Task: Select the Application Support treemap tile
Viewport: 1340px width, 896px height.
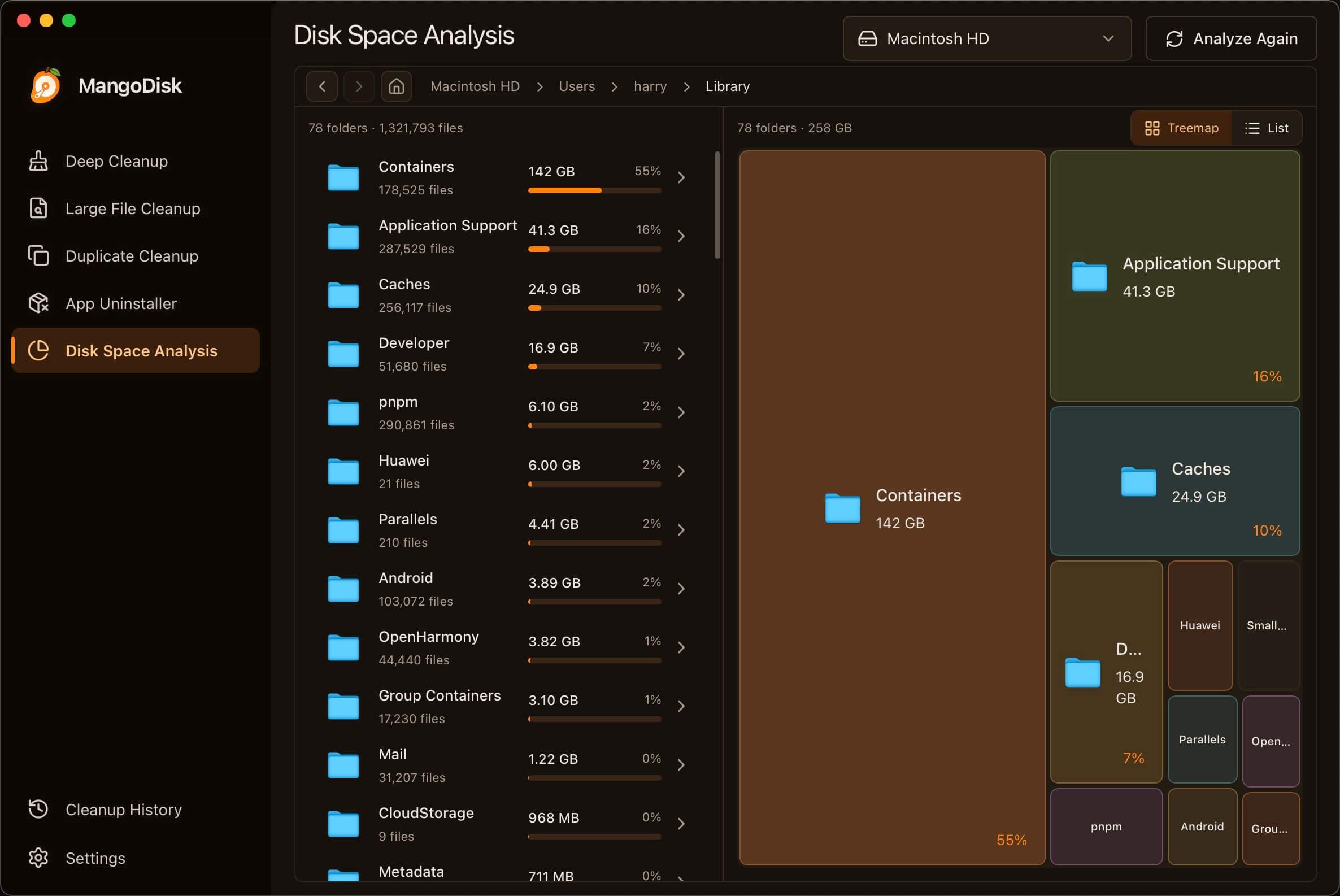Action: (x=1175, y=276)
